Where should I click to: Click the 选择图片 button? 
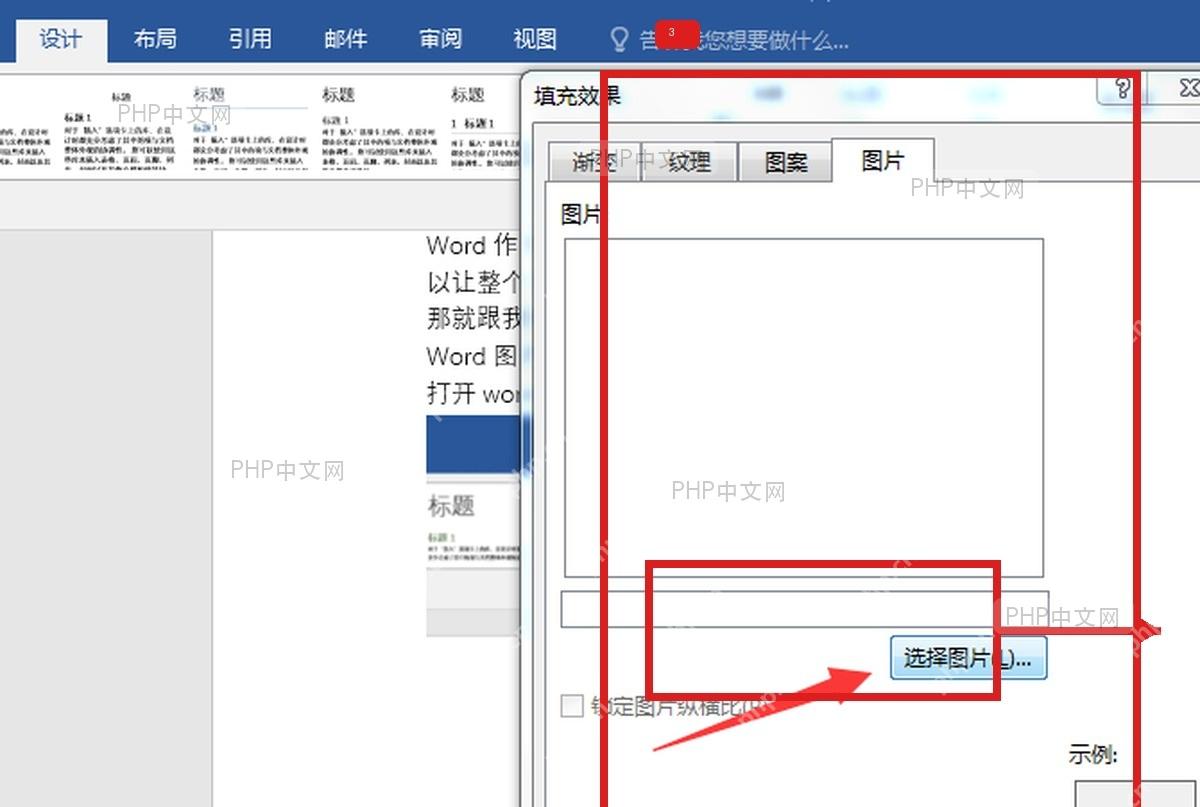pos(968,658)
